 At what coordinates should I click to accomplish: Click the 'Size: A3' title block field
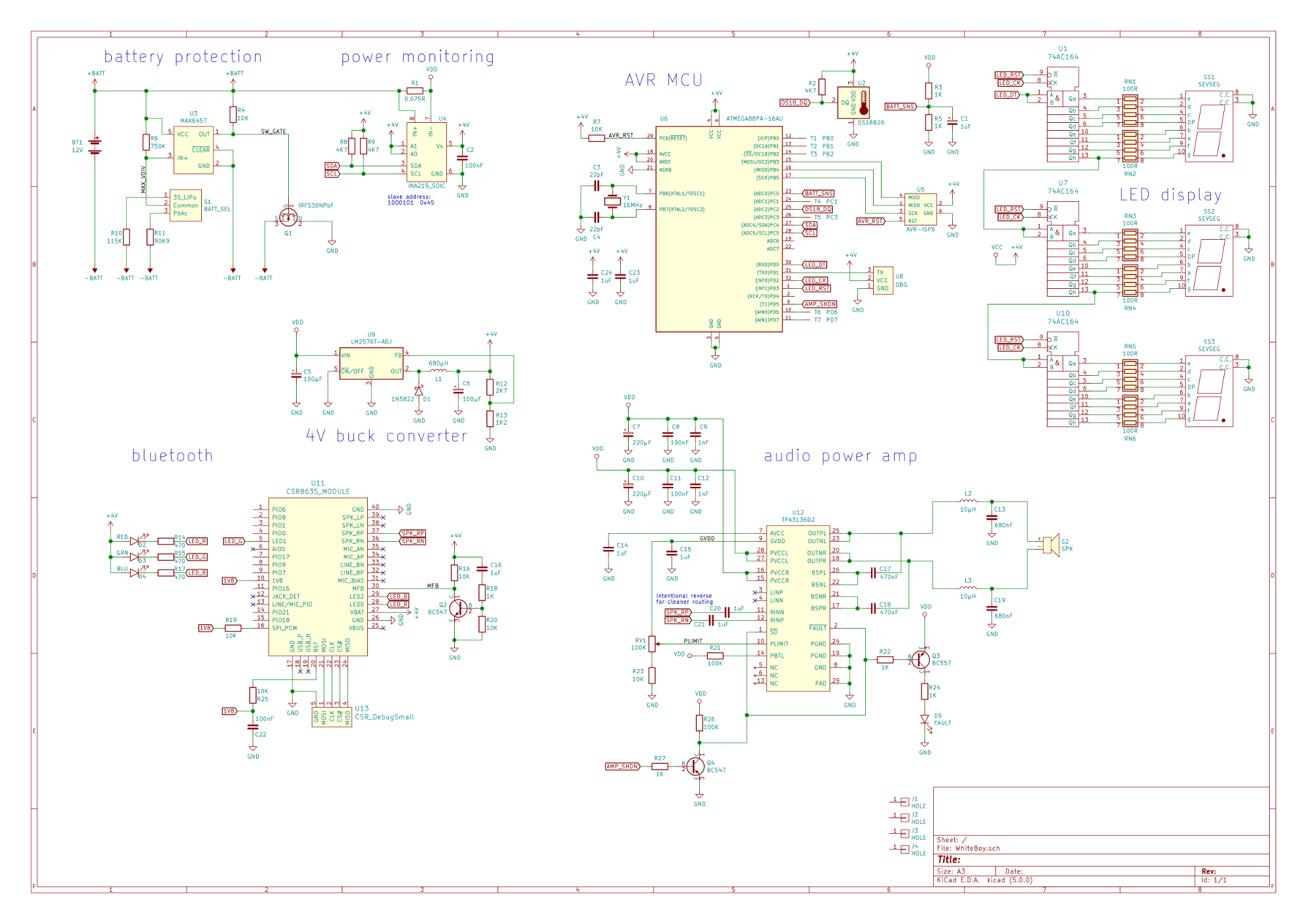click(x=951, y=871)
